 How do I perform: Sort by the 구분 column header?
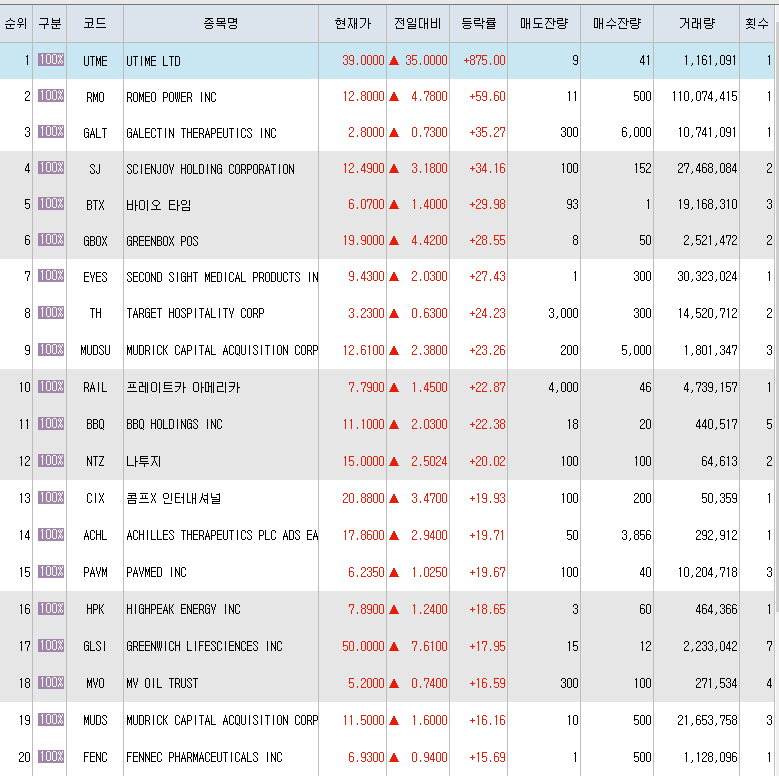pyautogui.click(x=50, y=23)
